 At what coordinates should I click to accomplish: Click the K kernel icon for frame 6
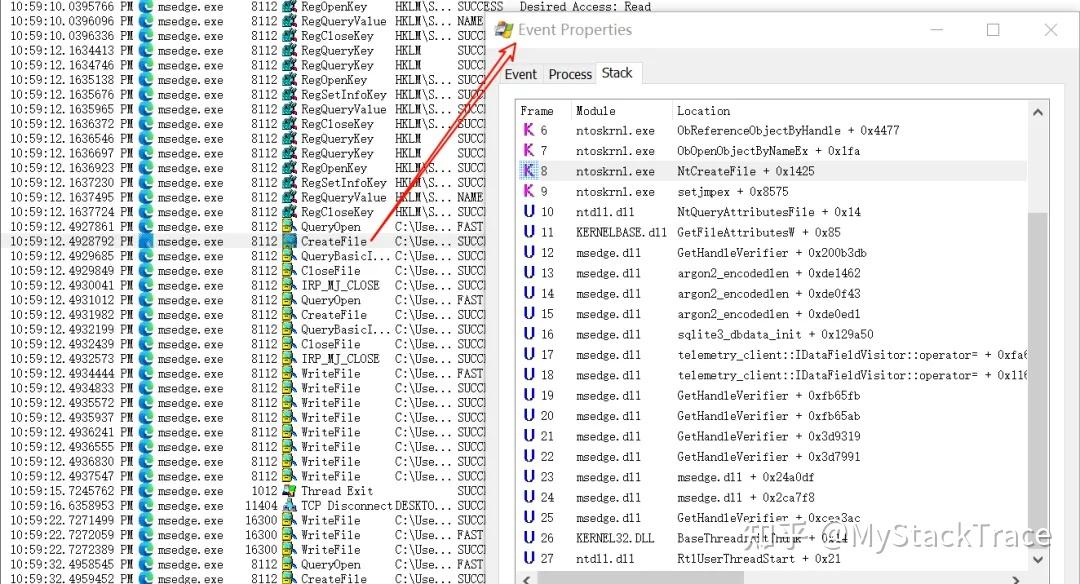529,130
